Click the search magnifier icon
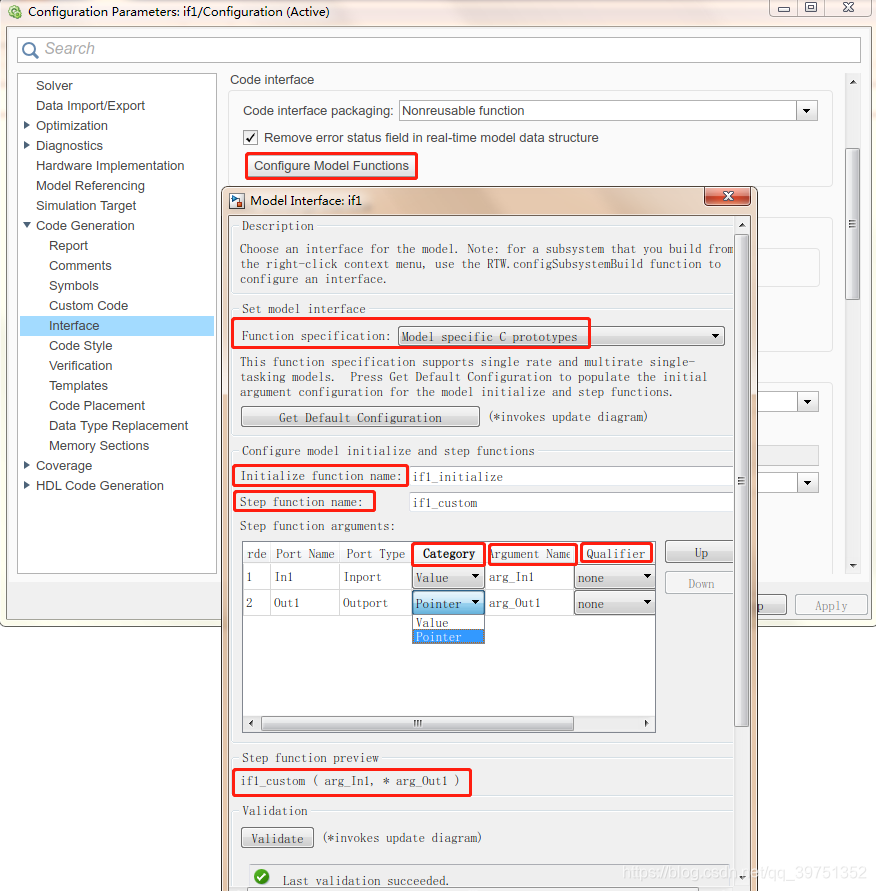Viewport: 876px width, 891px height. [x=31, y=48]
